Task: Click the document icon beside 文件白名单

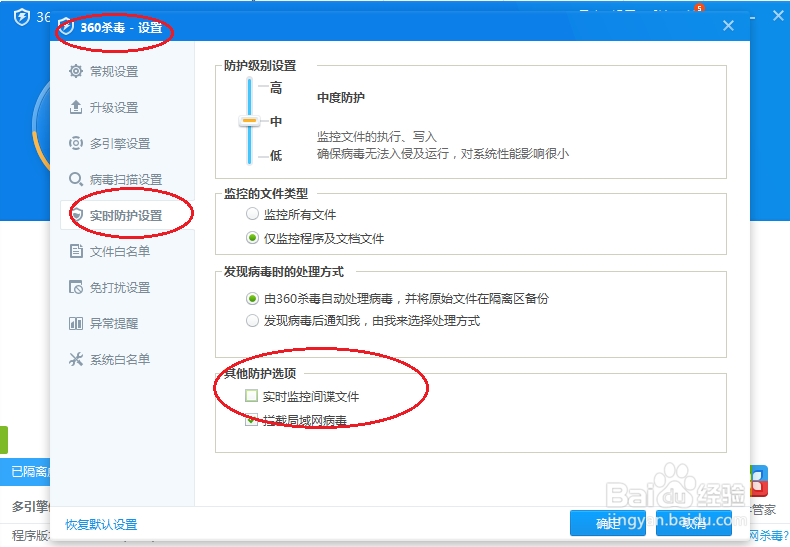Action: pos(76,251)
